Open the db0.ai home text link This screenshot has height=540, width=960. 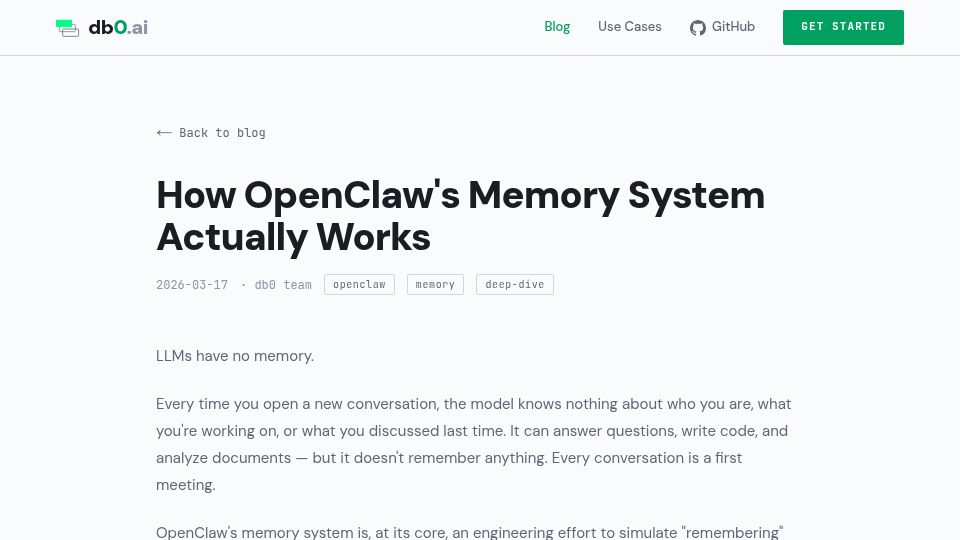pyautogui.click(x=118, y=28)
